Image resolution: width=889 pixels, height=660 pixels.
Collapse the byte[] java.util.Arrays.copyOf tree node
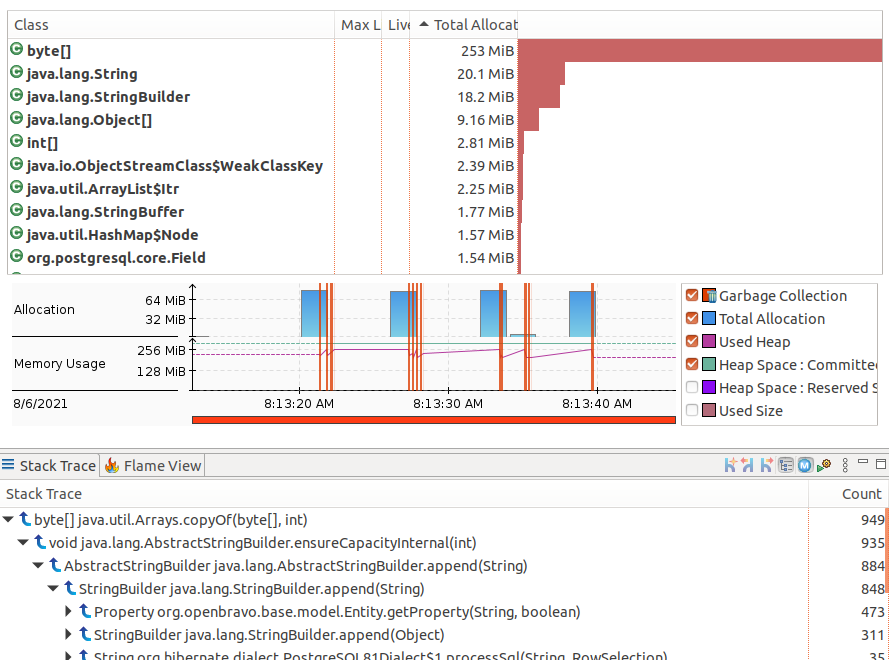(9, 520)
